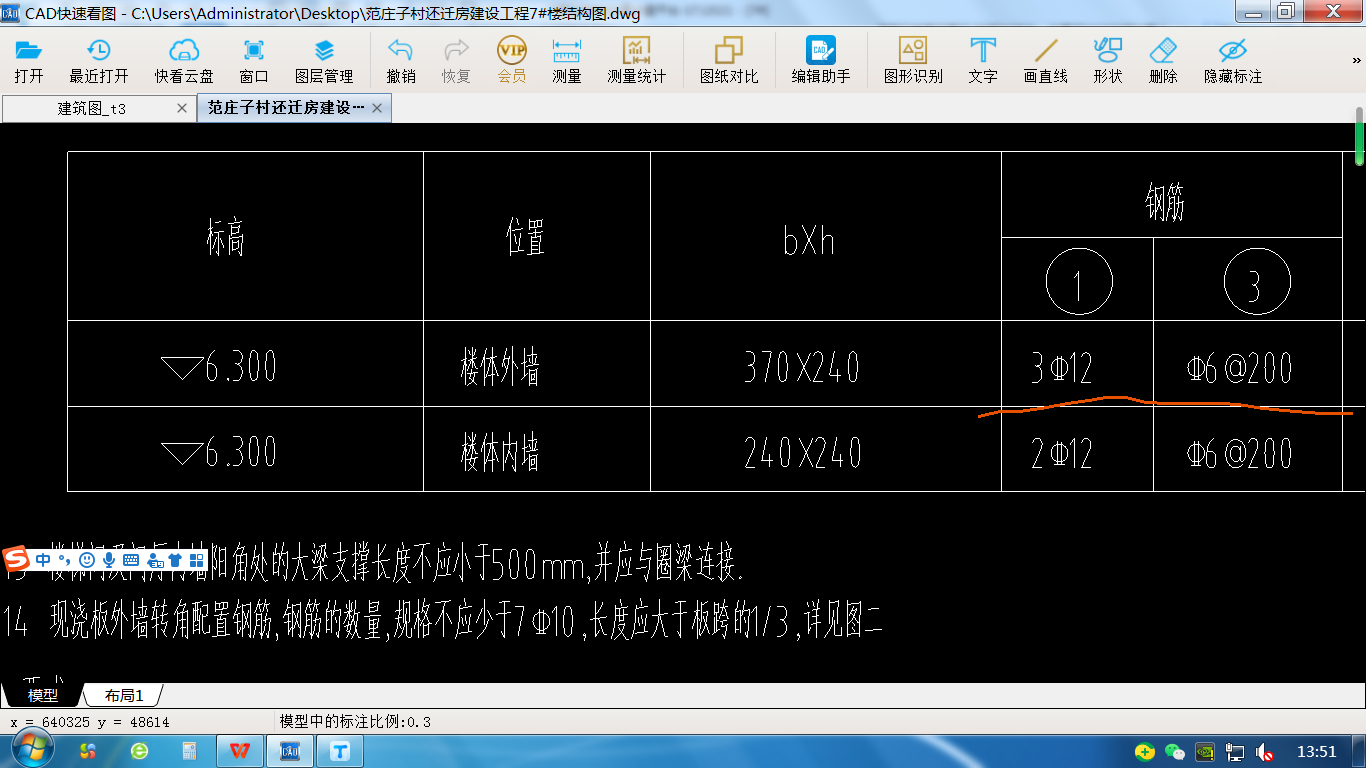Select the 文字 text tool
The image size is (1366, 768).
click(983, 60)
